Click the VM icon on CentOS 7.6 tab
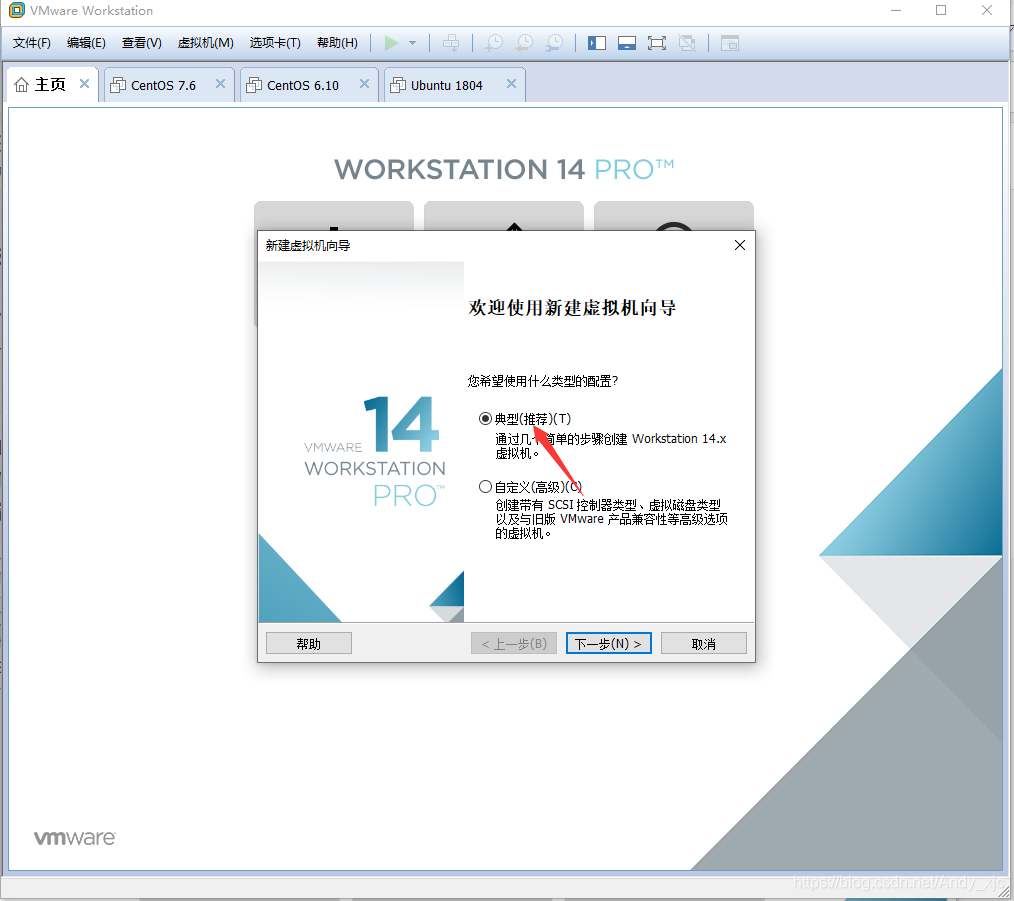Viewport: 1014px width, 901px height. [x=118, y=85]
